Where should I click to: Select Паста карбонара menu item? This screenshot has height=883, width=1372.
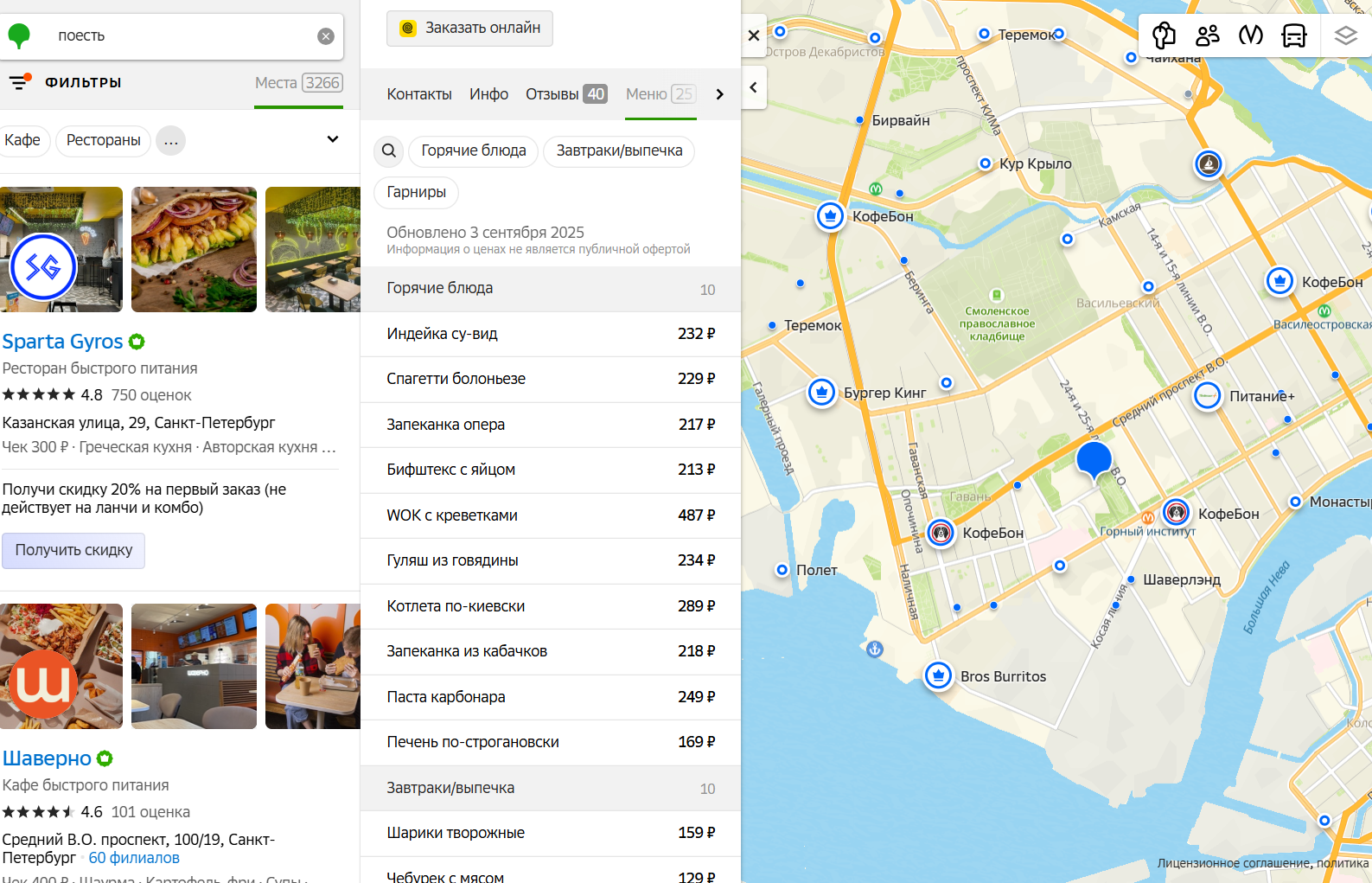point(551,697)
